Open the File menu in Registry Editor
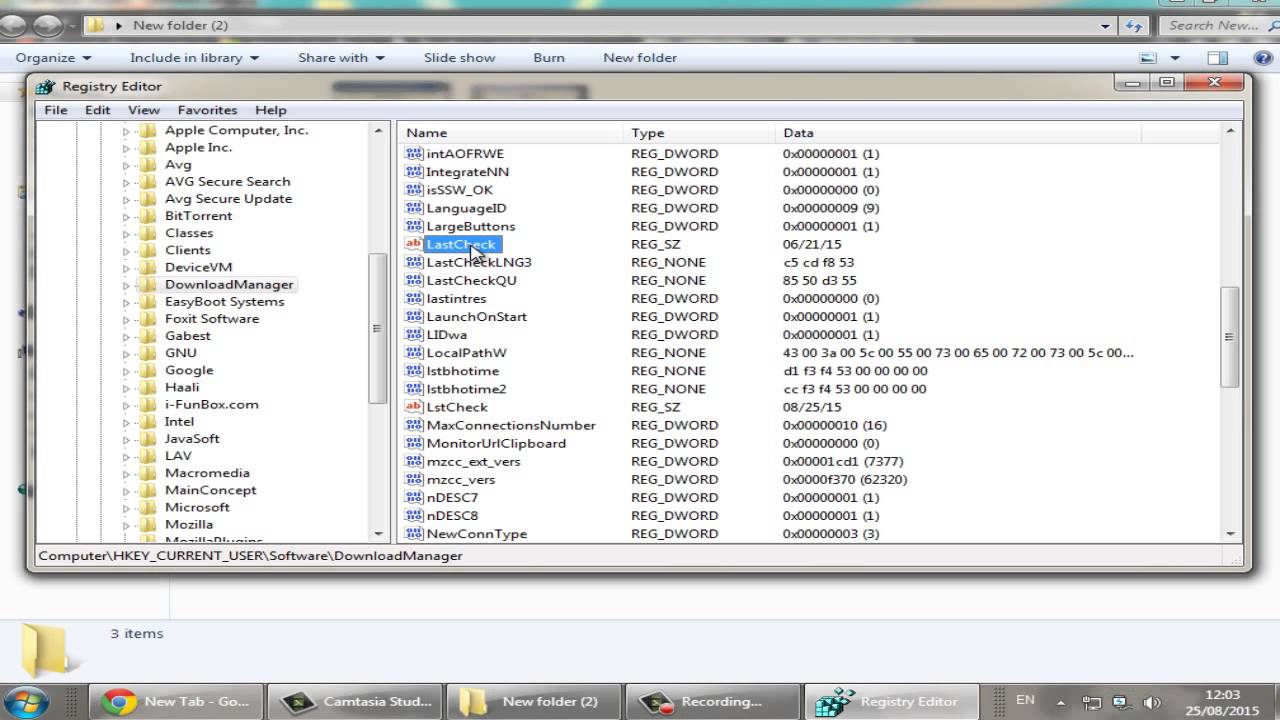Screen dimensions: 1280x720 pyautogui.click(x=56, y=110)
